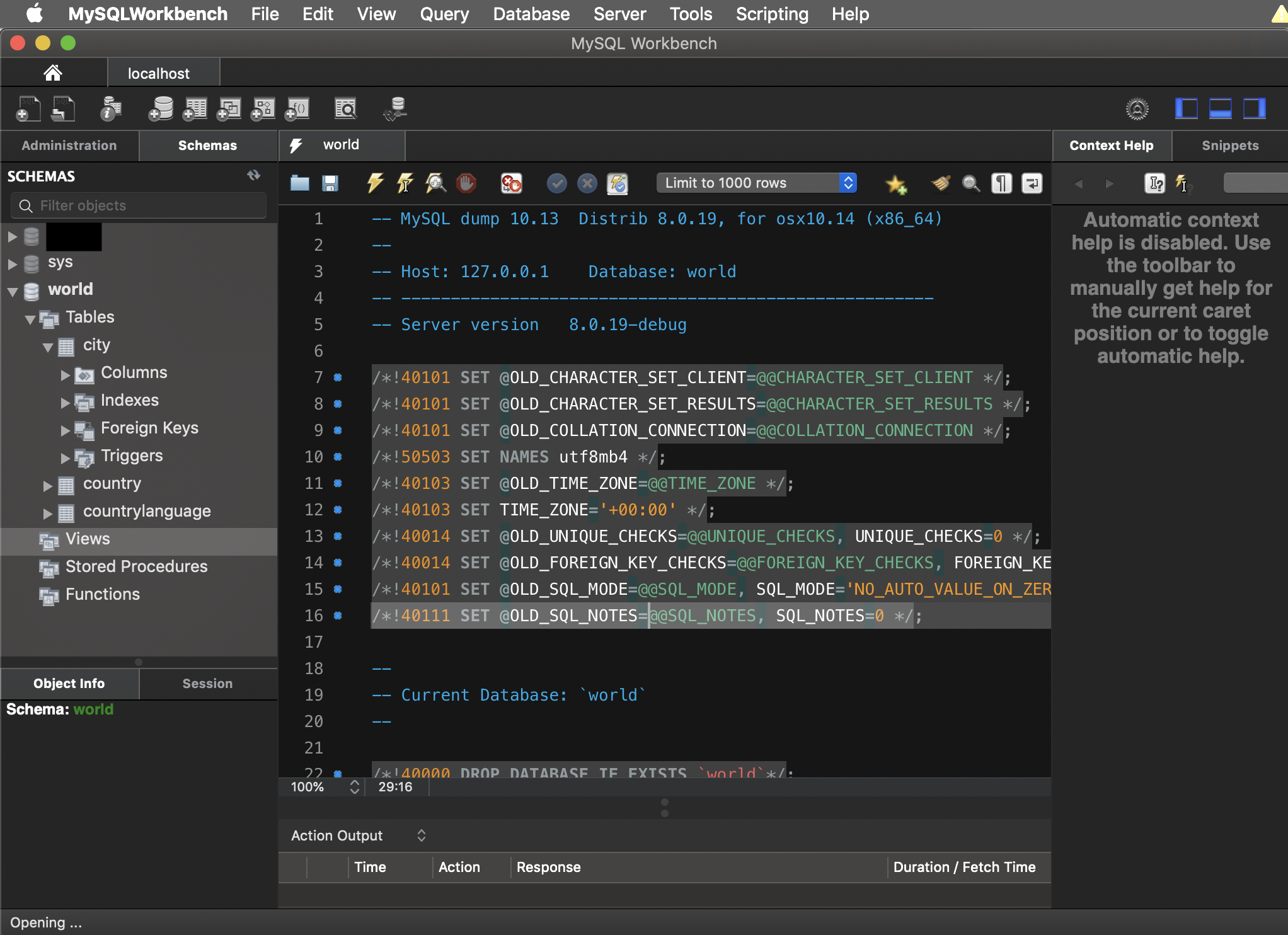Expand the country table node
This screenshot has height=935, width=1288.
tap(48, 485)
